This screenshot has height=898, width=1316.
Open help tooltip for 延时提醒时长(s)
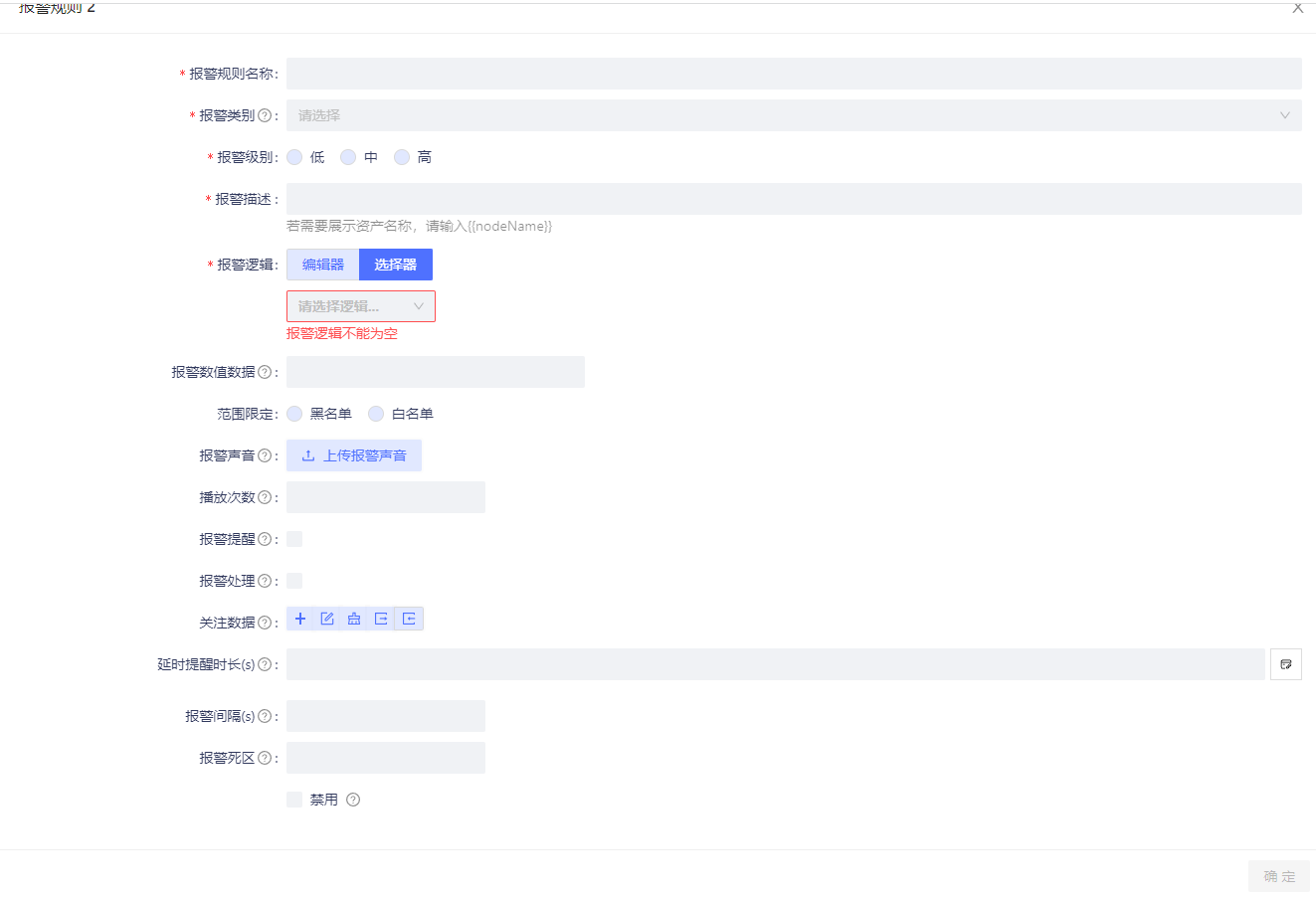pyautogui.click(x=265, y=664)
